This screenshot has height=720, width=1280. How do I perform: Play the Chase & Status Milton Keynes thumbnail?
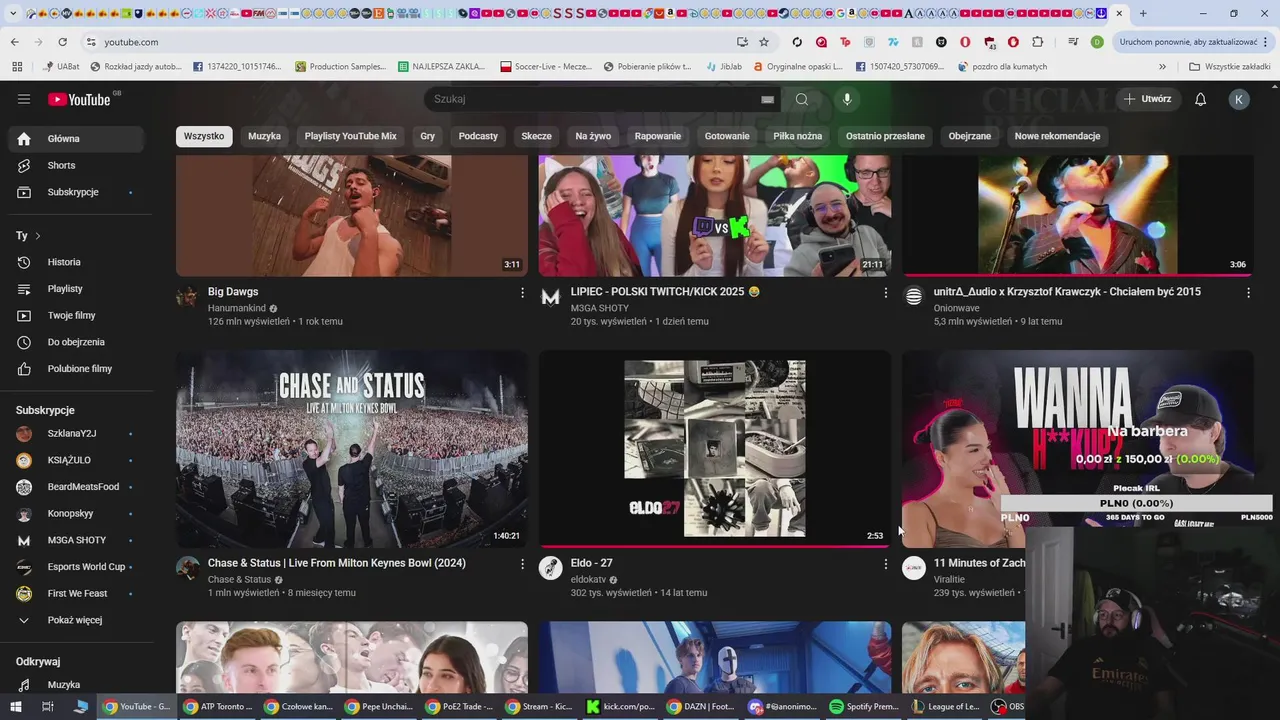click(x=352, y=449)
